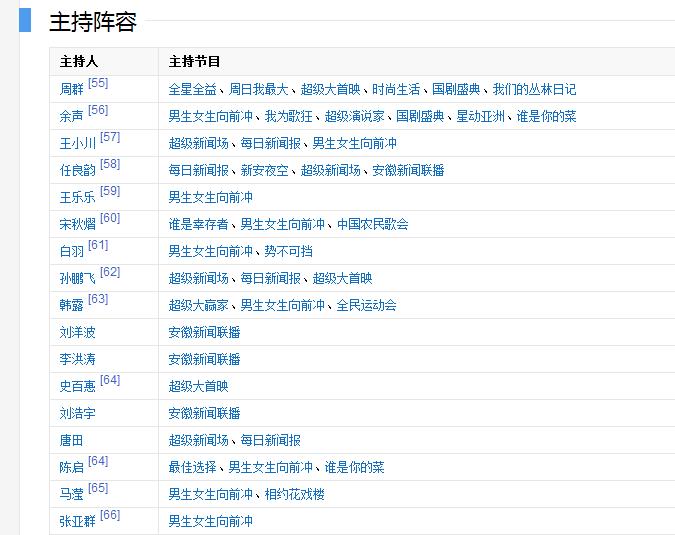Open host link 李洪涛
The height and width of the screenshot is (535, 675).
point(77,359)
